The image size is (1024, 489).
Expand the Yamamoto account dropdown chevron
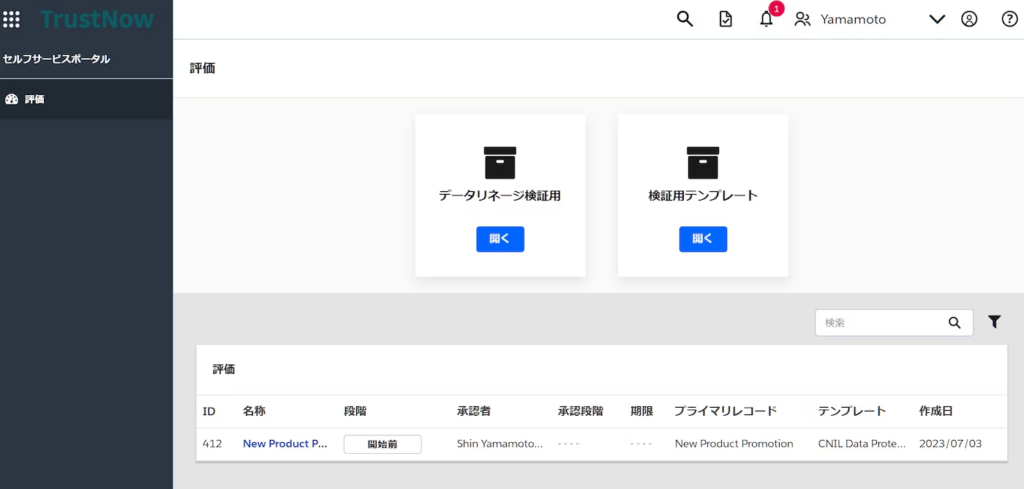[x=937, y=19]
